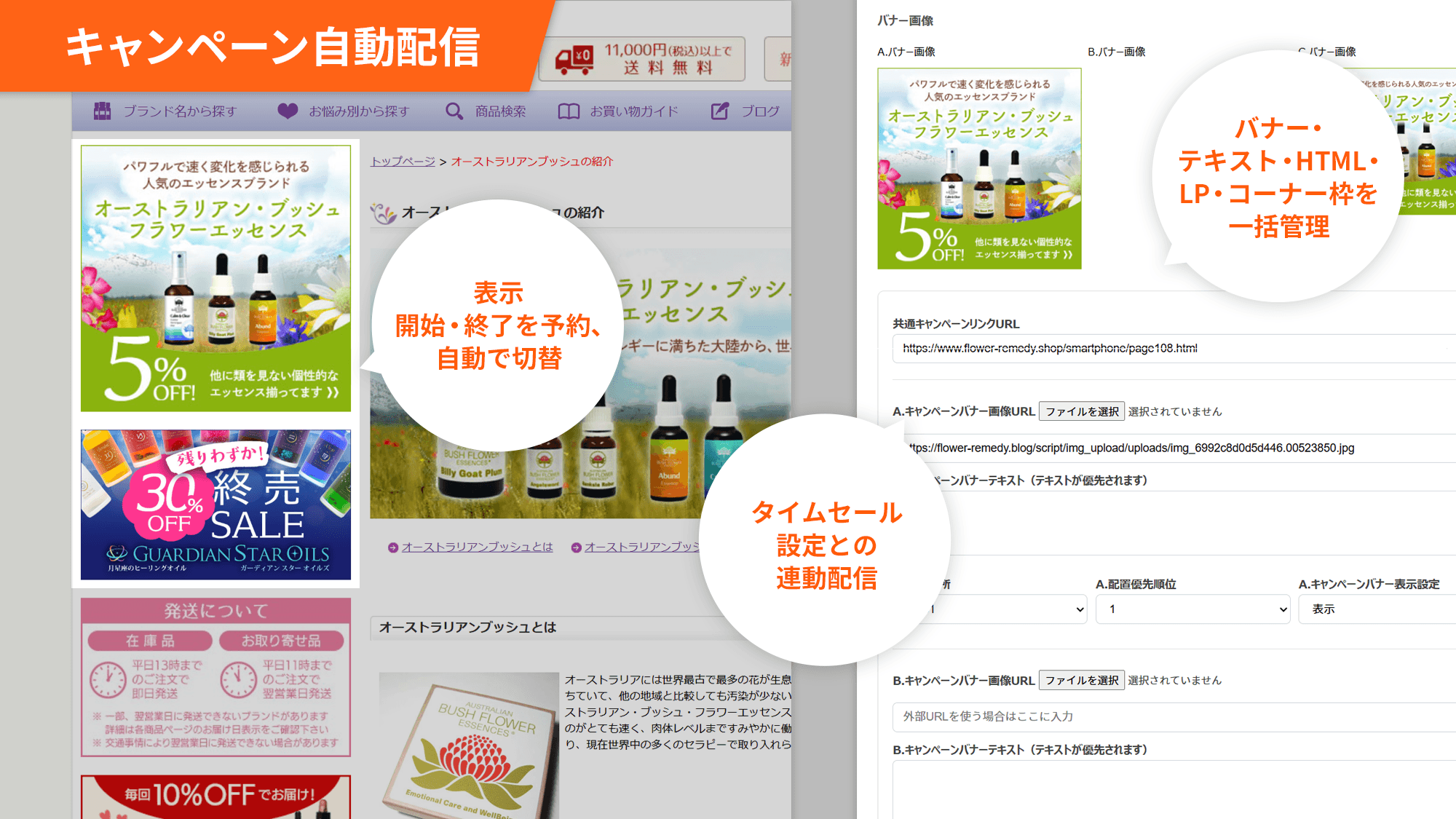The height and width of the screenshot is (819, 1456).
Task: Click ファイルを選択 for B campaign banner
Action: (1082, 680)
